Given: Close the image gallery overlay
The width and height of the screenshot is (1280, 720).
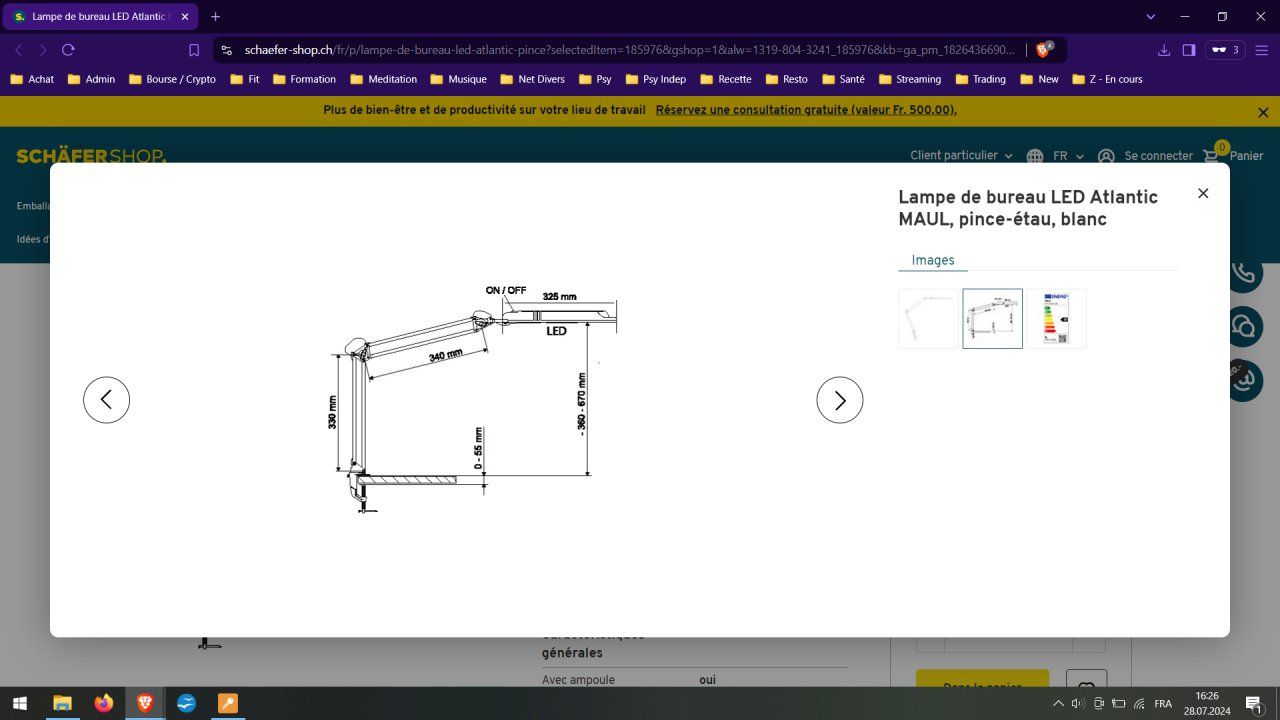Looking at the screenshot, I should tap(1203, 193).
